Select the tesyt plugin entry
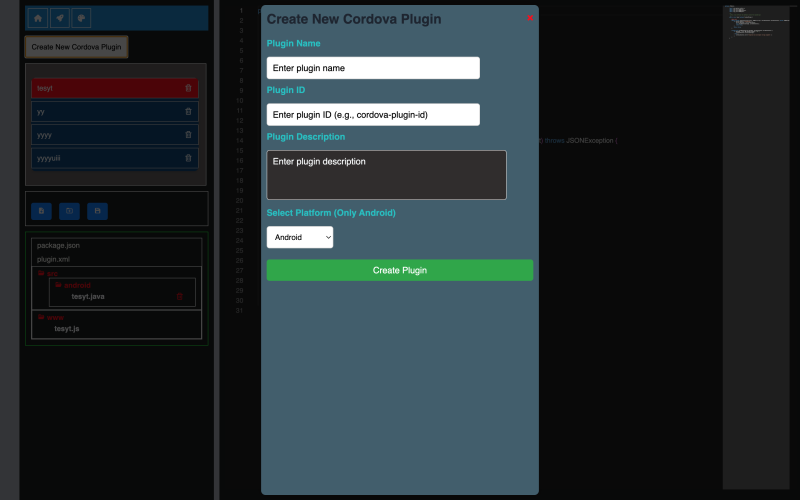Viewport: 800px width, 500px height. click(x=115, y=88)
